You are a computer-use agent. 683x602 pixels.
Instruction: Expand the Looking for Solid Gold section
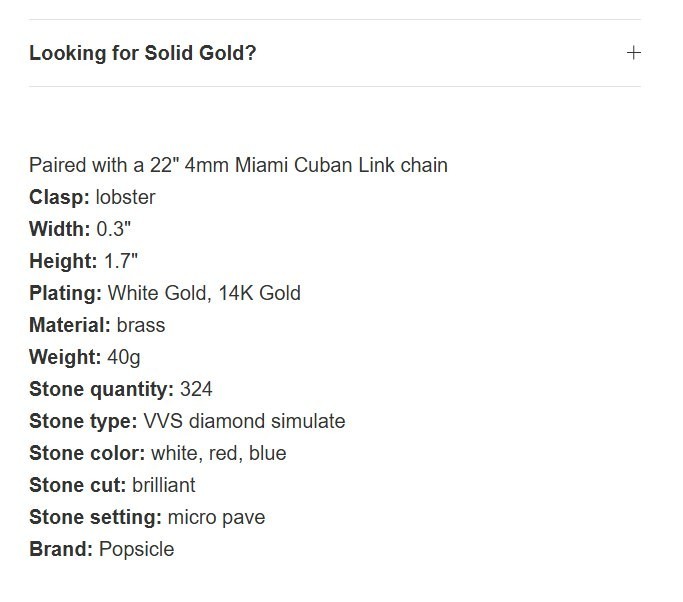[335, 53]
